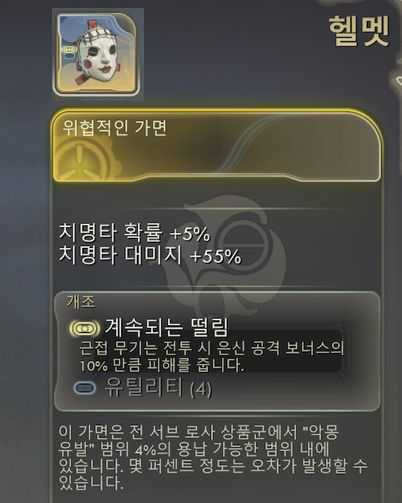This screenshot has height=503, width=402.
Task: Click the small yellow mod badge on the thumbnail
Action: point(69,51)
